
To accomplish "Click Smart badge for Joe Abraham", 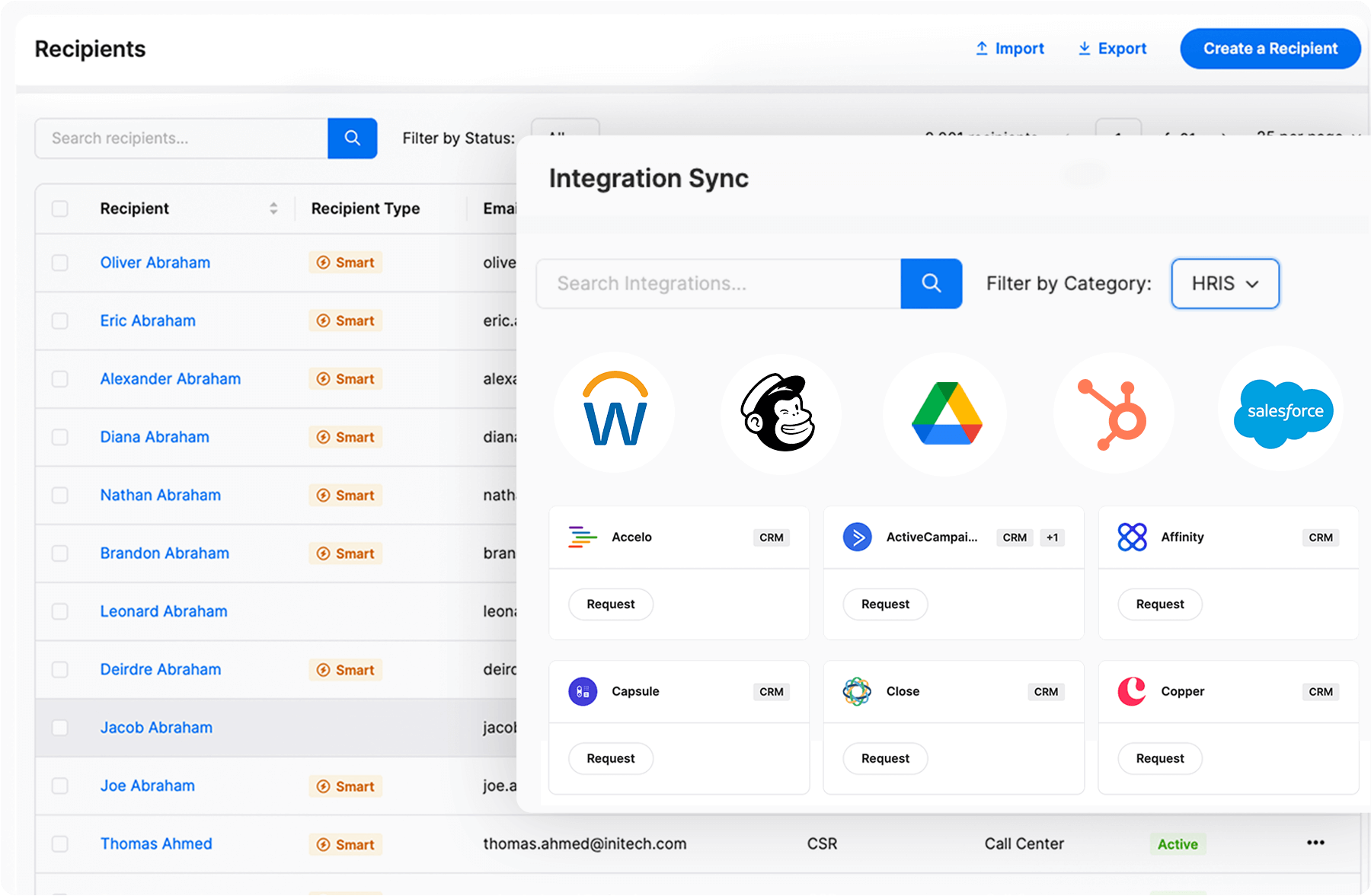I will (x=346, y=786).
